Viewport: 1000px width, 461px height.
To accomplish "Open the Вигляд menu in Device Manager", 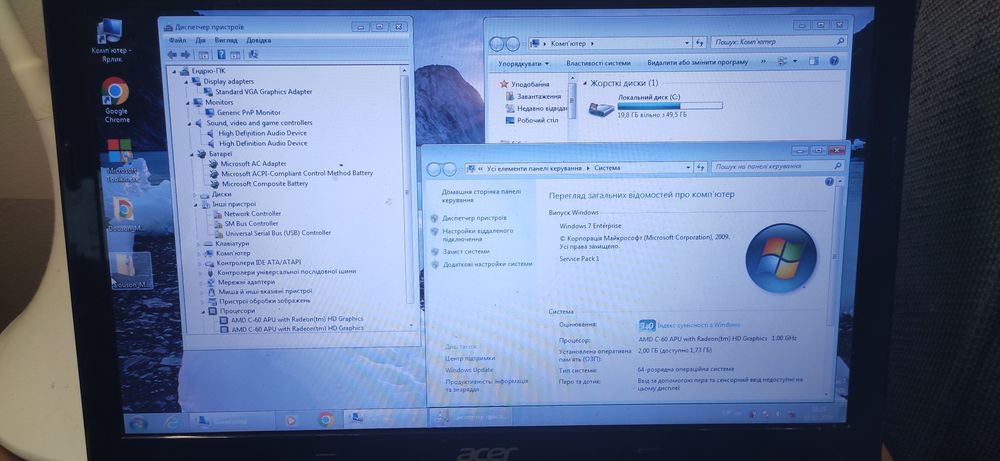I will [x=226, y=40].
